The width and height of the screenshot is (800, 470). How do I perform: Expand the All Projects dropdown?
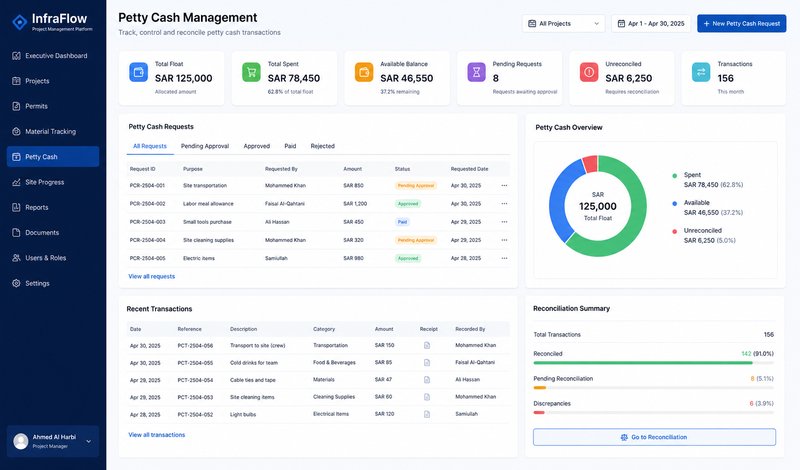(563, 23)
